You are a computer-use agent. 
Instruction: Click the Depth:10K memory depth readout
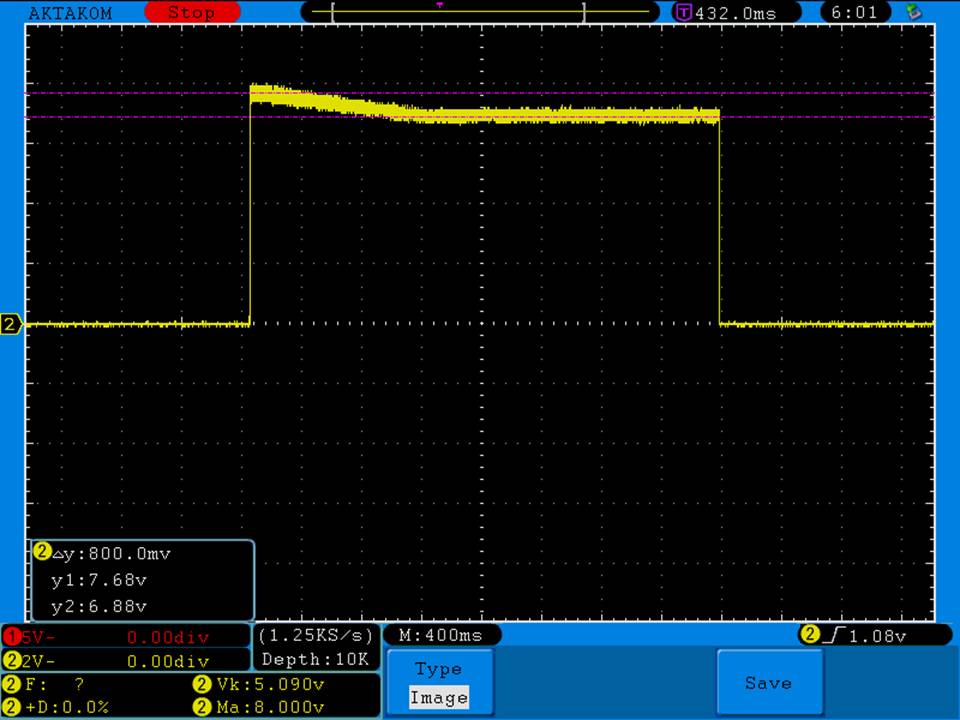(315, 660)
